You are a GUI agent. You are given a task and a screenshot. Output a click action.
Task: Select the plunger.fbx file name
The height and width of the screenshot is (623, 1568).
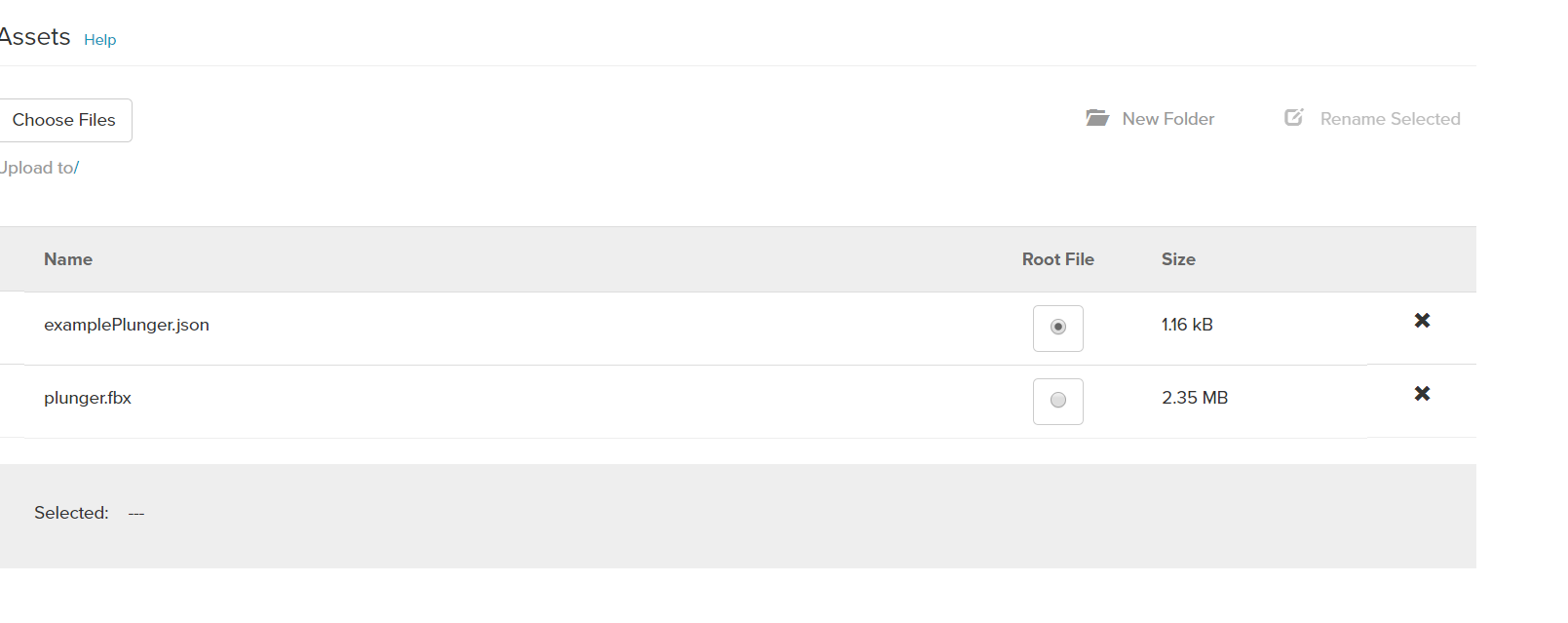click(88, 398)
